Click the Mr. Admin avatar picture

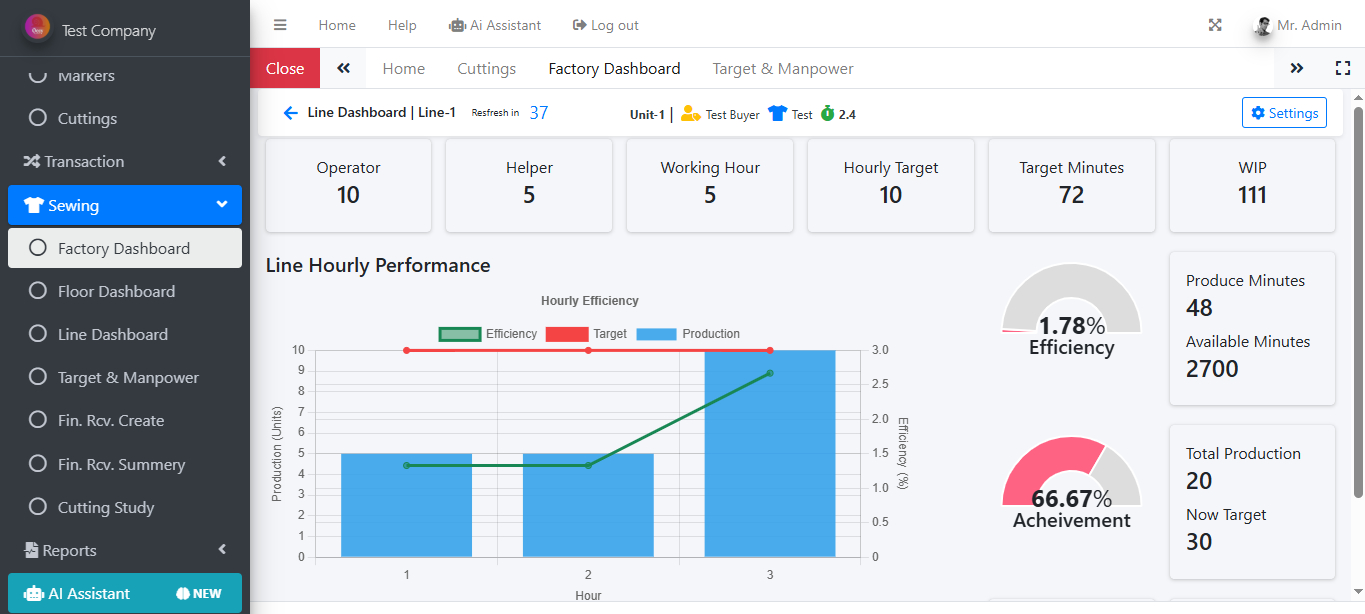pyautogui.click(x=1264, y=26)
